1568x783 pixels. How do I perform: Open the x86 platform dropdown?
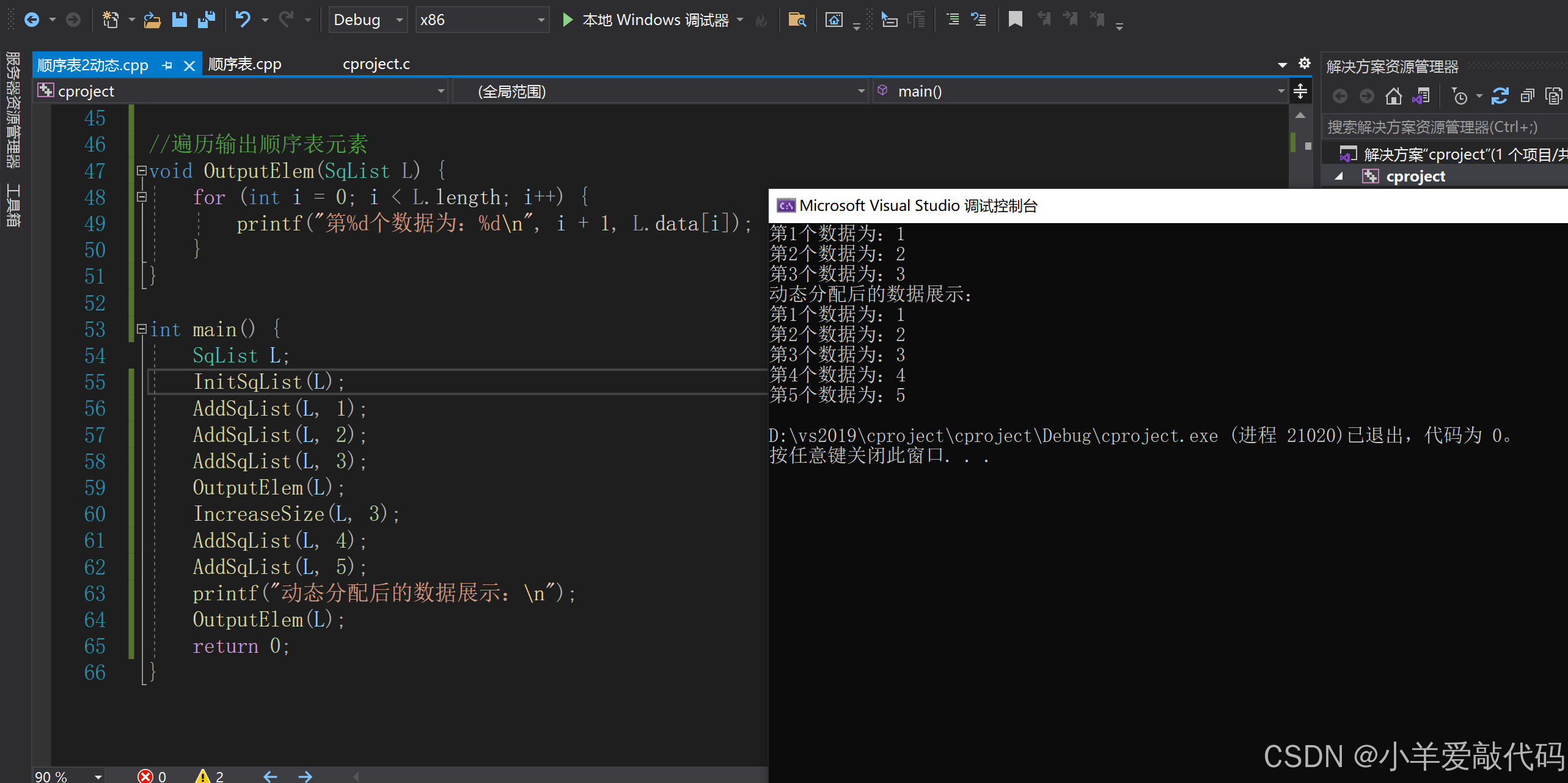click(x=540, y=20)
